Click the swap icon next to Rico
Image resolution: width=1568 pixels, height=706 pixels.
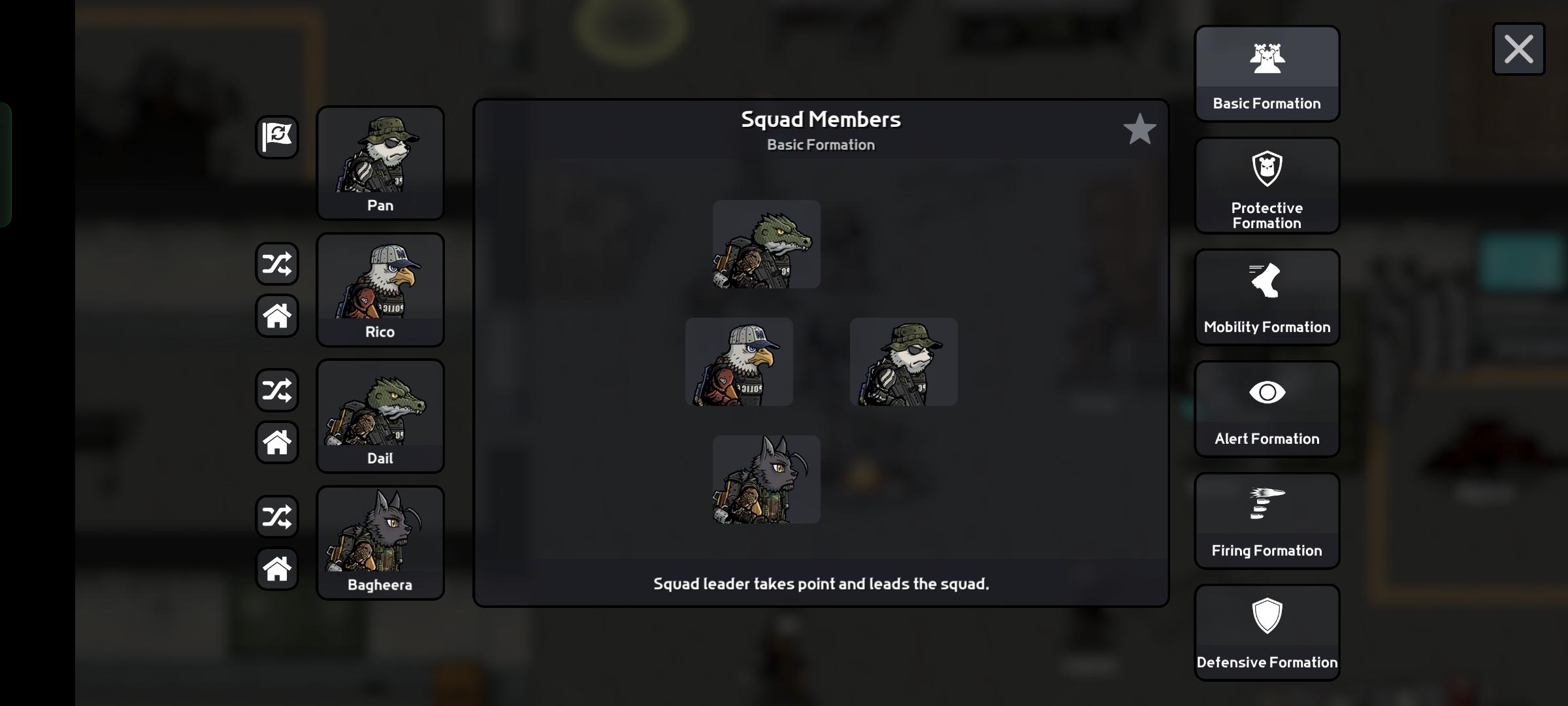pos(277,264)
